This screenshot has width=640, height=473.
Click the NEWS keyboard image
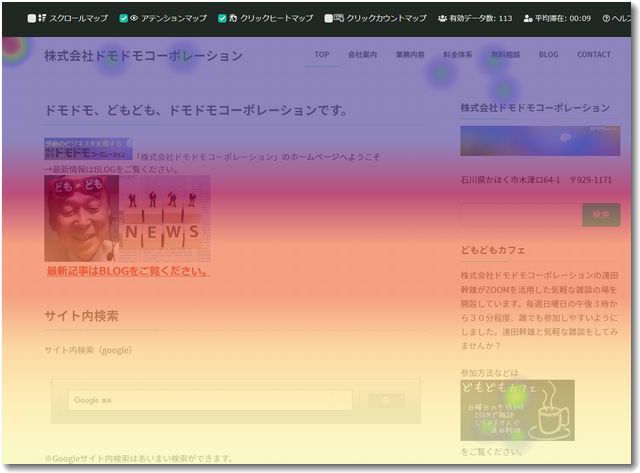(165, 218)
